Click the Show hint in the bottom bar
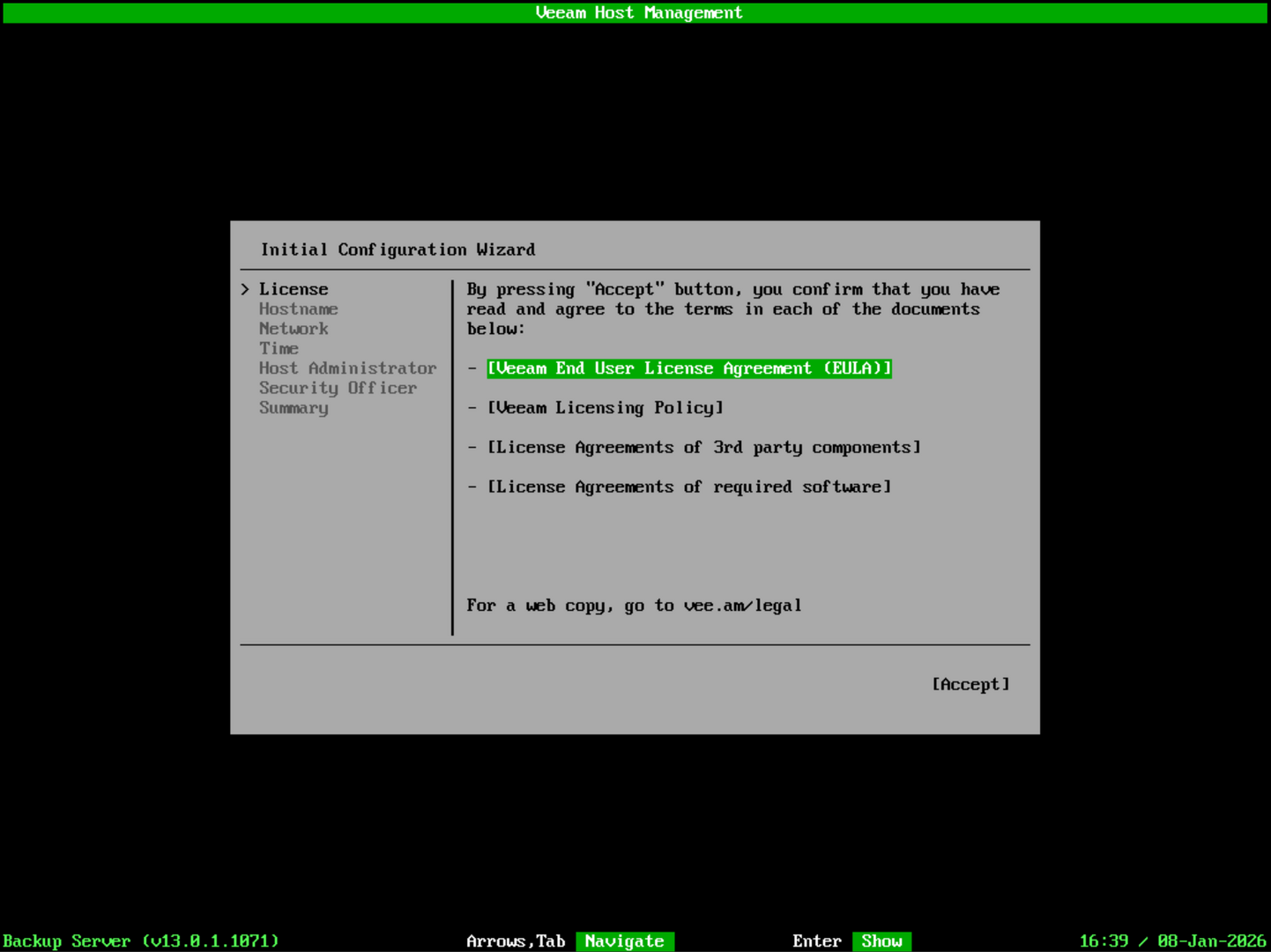Image resolution: width=1271 pixels, height=952 pixels. (882, 941)
